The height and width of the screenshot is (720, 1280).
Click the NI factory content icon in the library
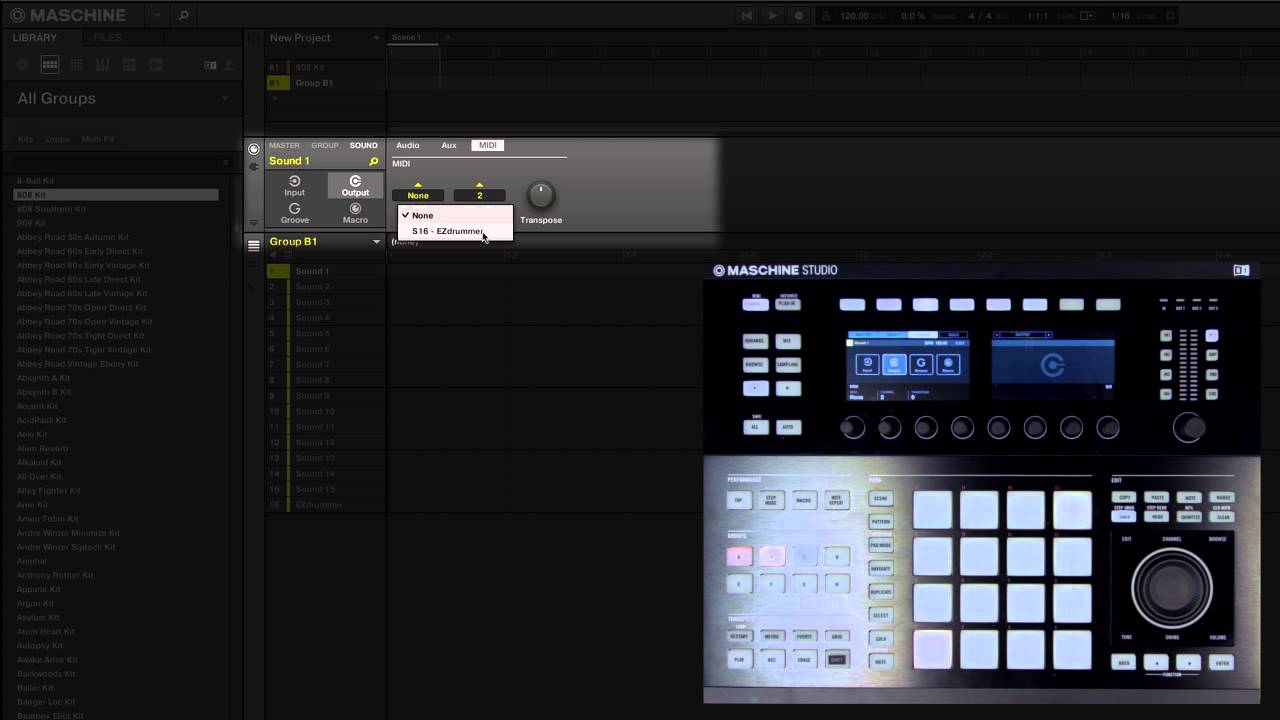(x=210, y=65)
